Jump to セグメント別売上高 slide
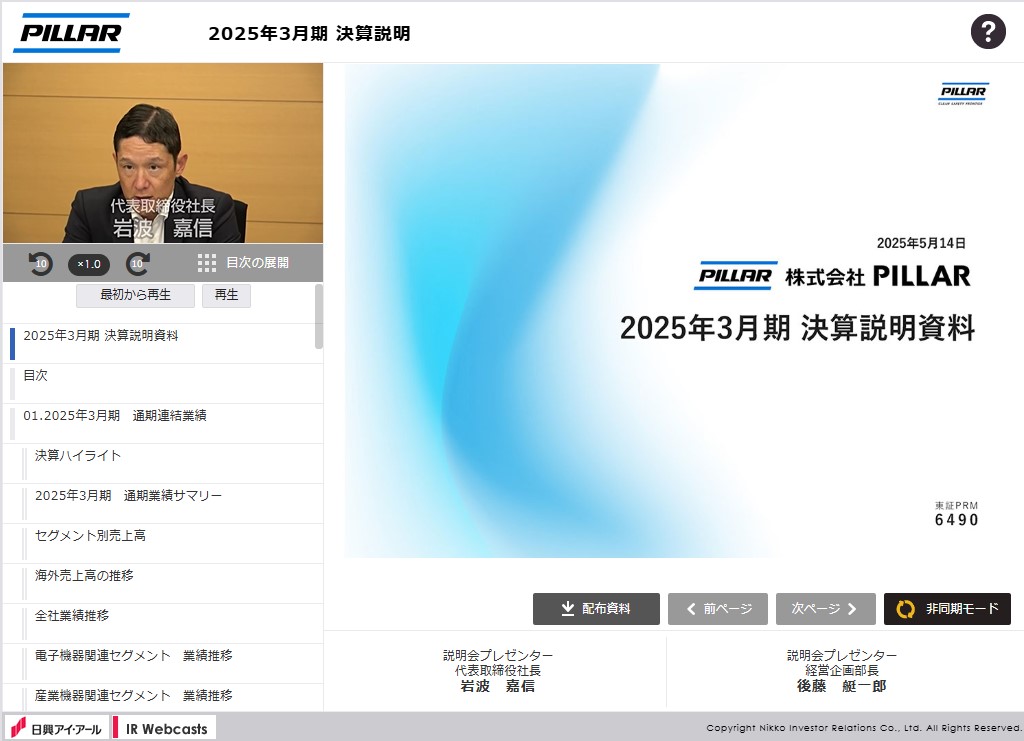1024x741 pixels. click(163, 543)
